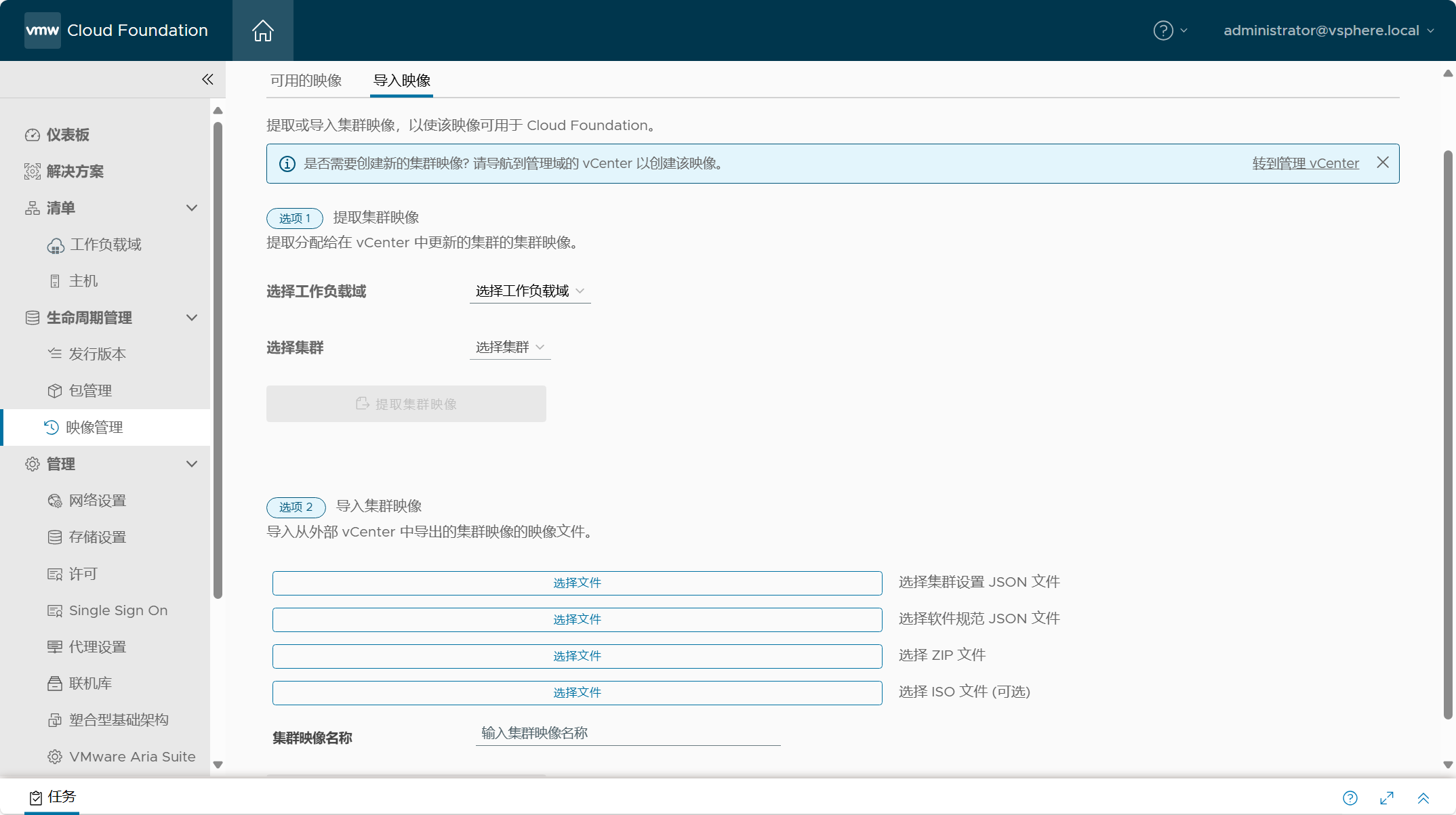The width and height of the screenshot is (1456, 815).
Task: Click the 存储设置 storage settings icon
Action: (x=54, y=537)
